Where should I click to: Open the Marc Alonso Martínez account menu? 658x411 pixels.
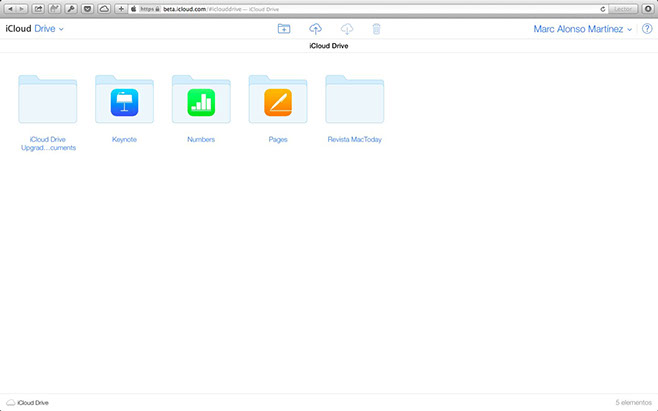pyautogui.click(x=583, y=30)
